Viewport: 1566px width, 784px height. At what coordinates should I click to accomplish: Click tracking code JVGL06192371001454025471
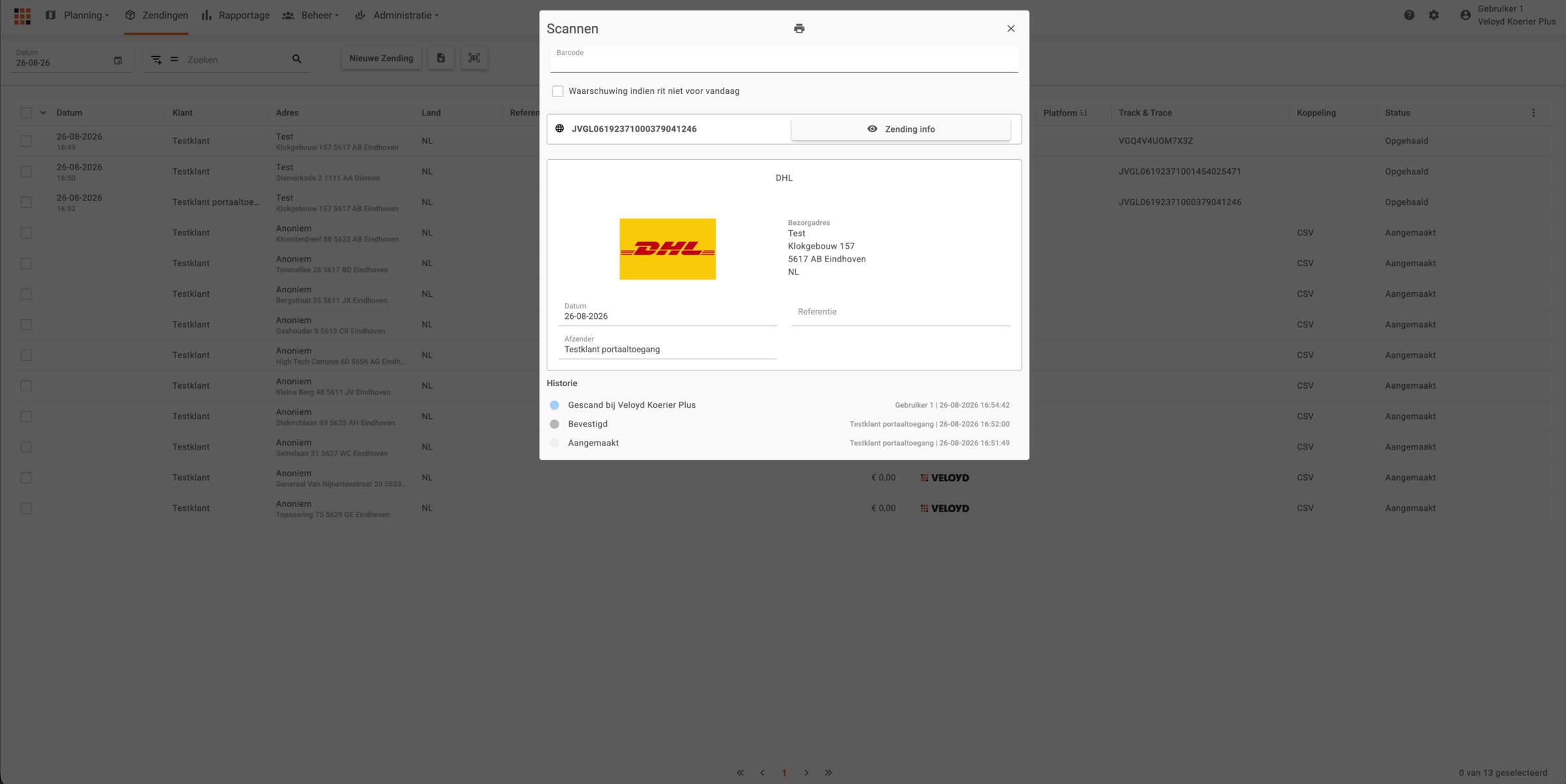(1180, 172)
